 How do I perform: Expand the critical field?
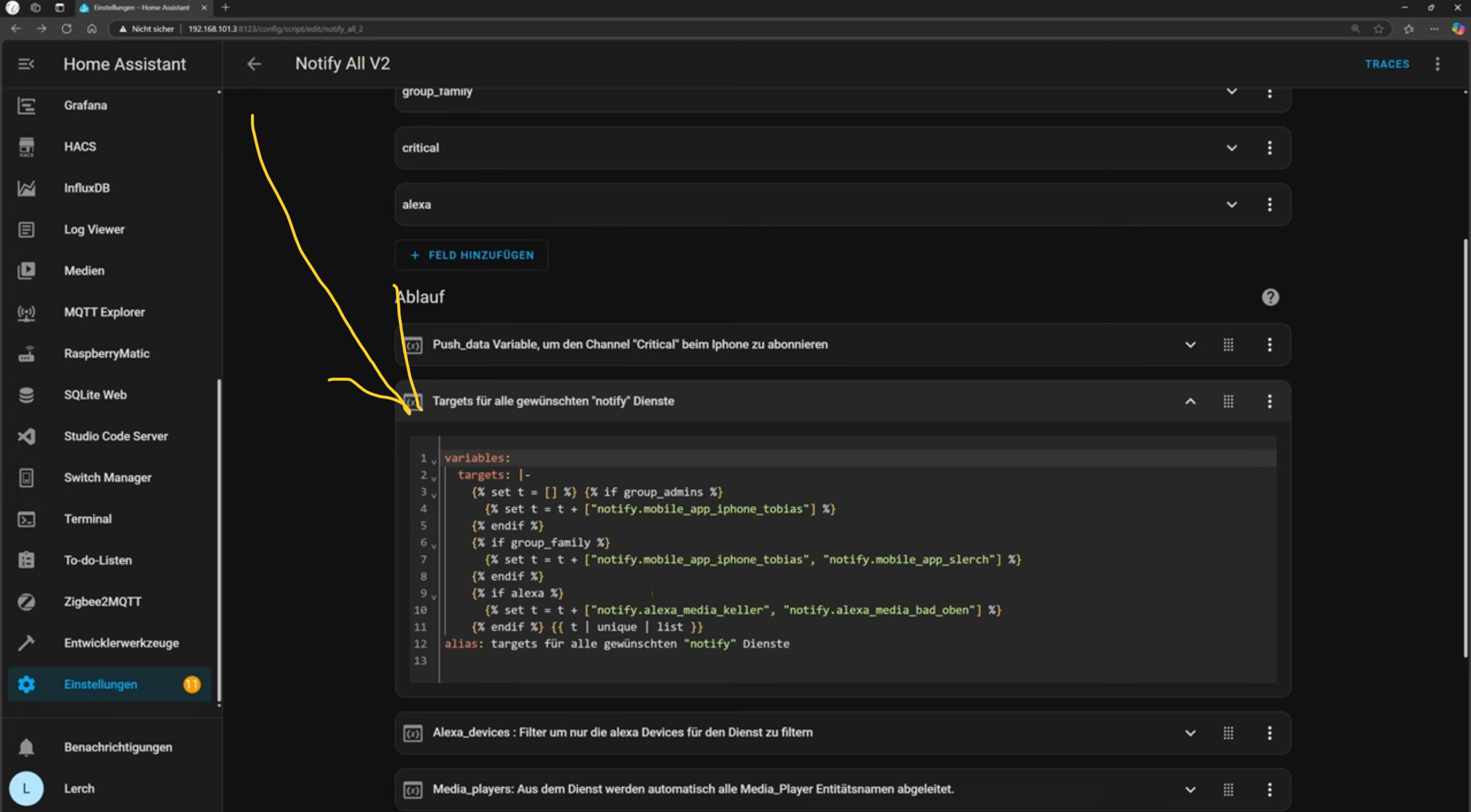pyautogui.click(x=1232, y=148)
